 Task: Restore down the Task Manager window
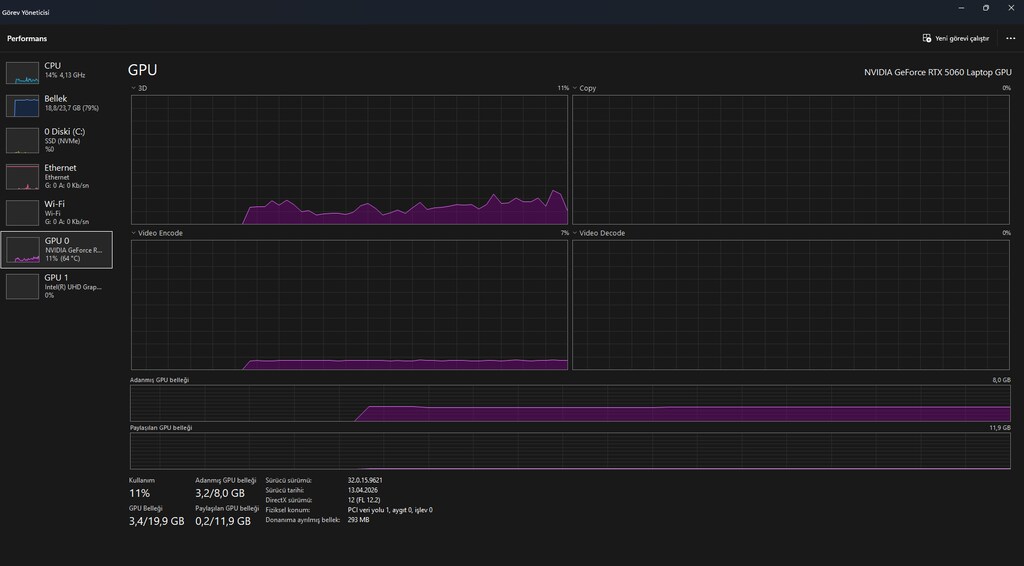coord(986,8)
